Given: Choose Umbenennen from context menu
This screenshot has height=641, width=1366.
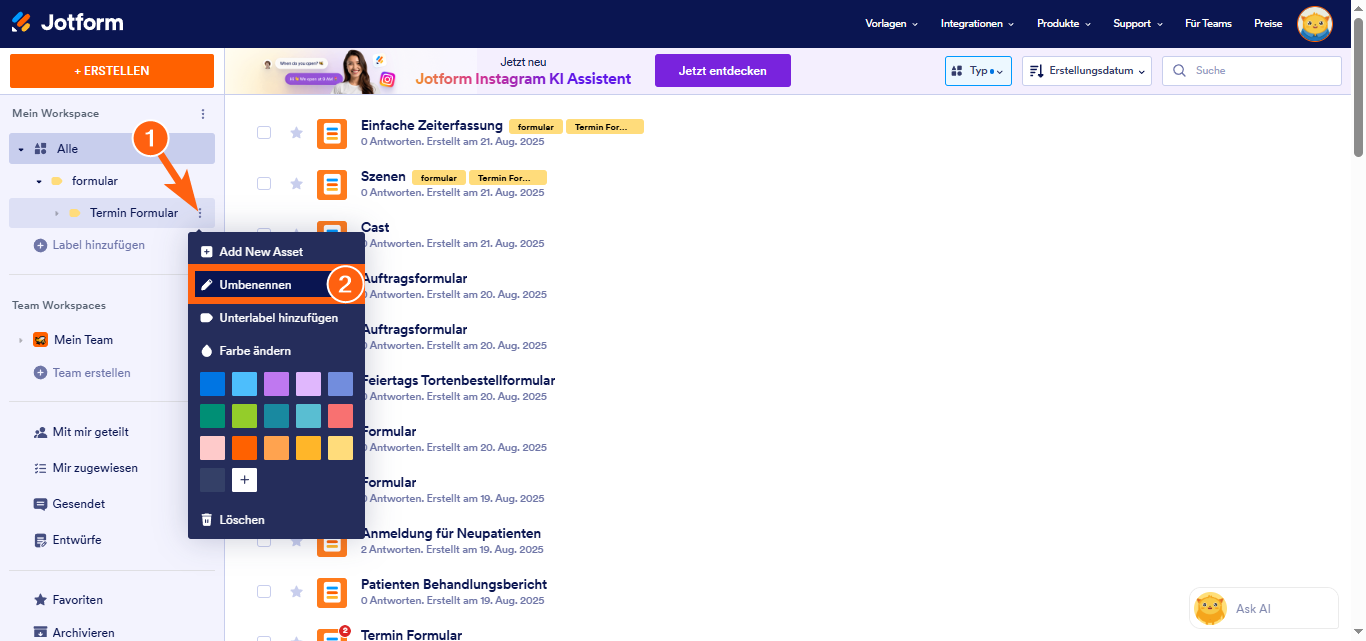Looking at the screenshot, I should click(x=276, y=285).
